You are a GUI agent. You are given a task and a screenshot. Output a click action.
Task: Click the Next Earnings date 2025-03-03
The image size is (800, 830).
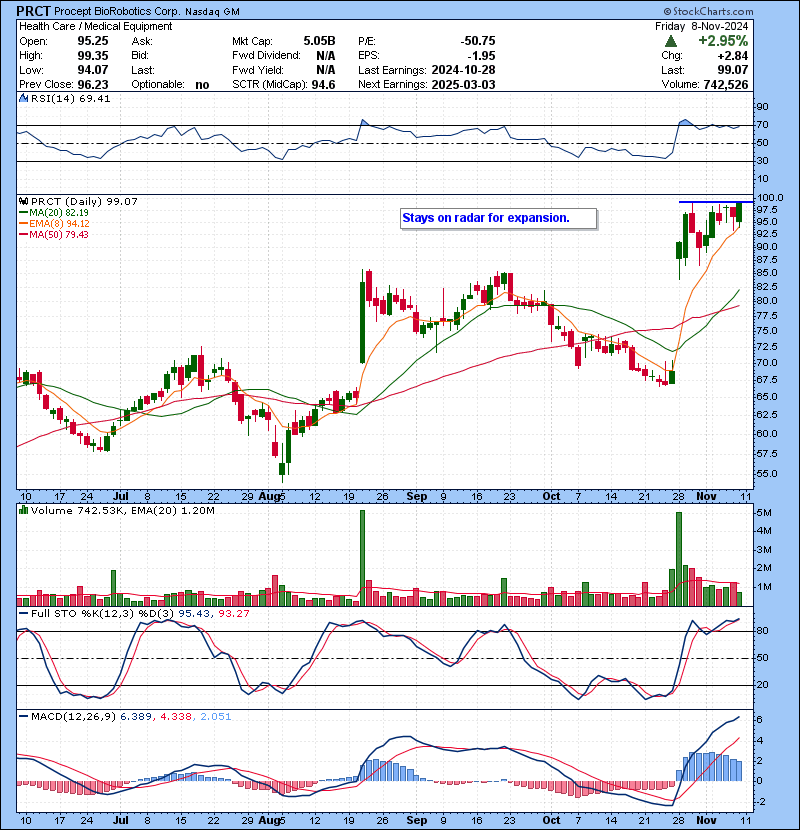pos(463,85)
